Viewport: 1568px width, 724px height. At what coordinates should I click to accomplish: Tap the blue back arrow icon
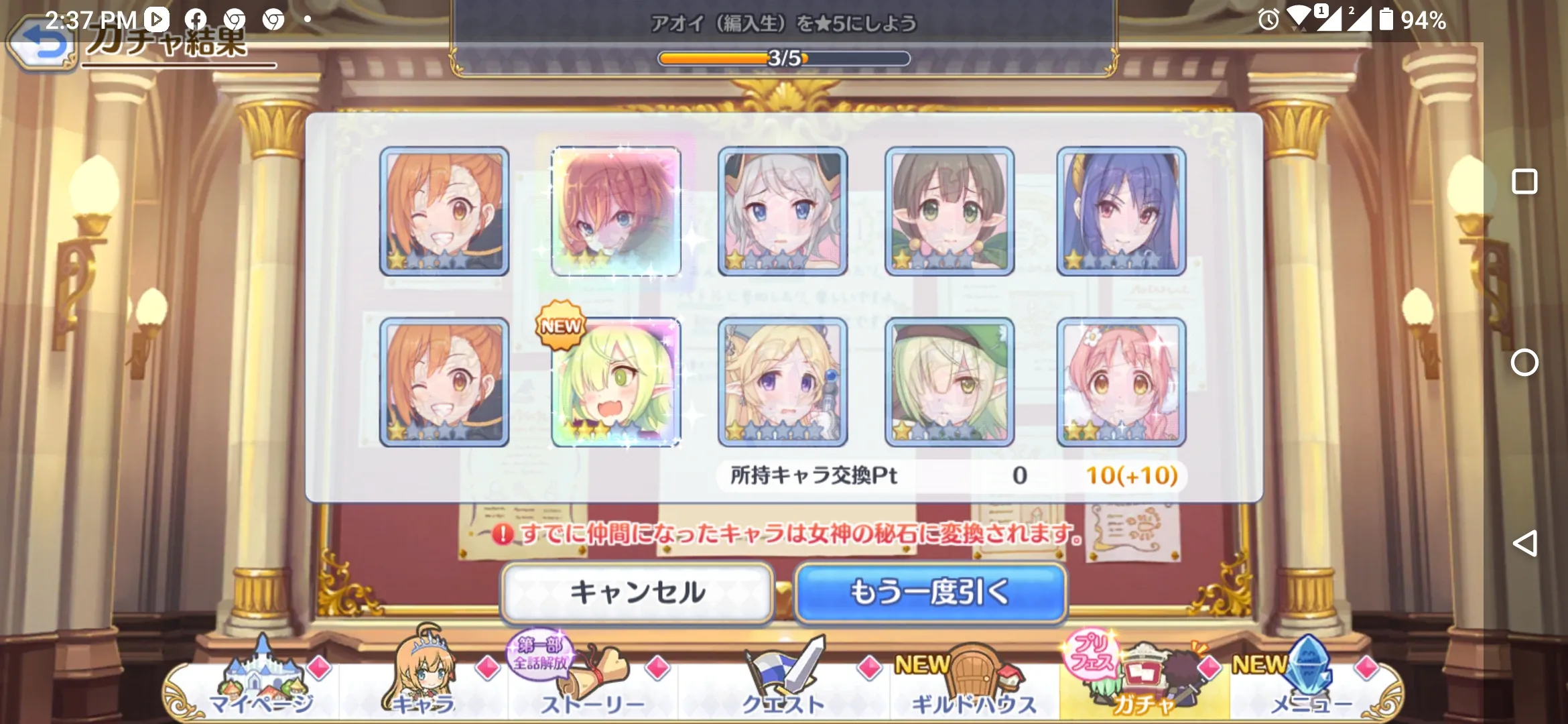pyautogui.click(x=42, y=44)
